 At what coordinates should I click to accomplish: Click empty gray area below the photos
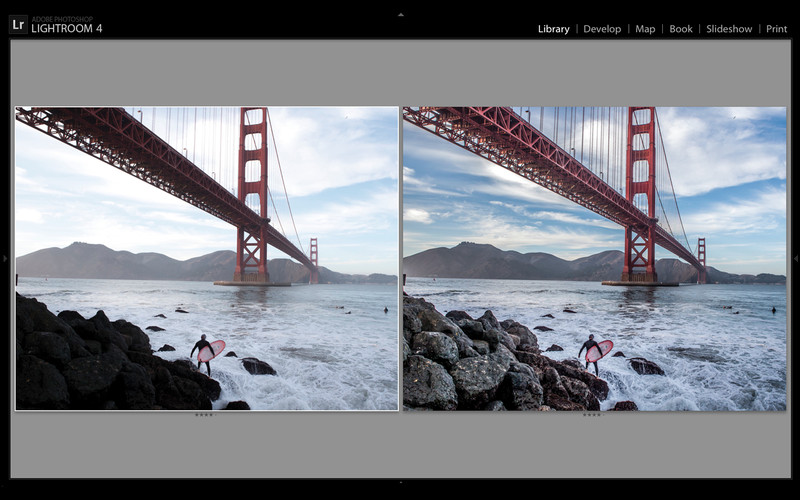pos(400,448)
